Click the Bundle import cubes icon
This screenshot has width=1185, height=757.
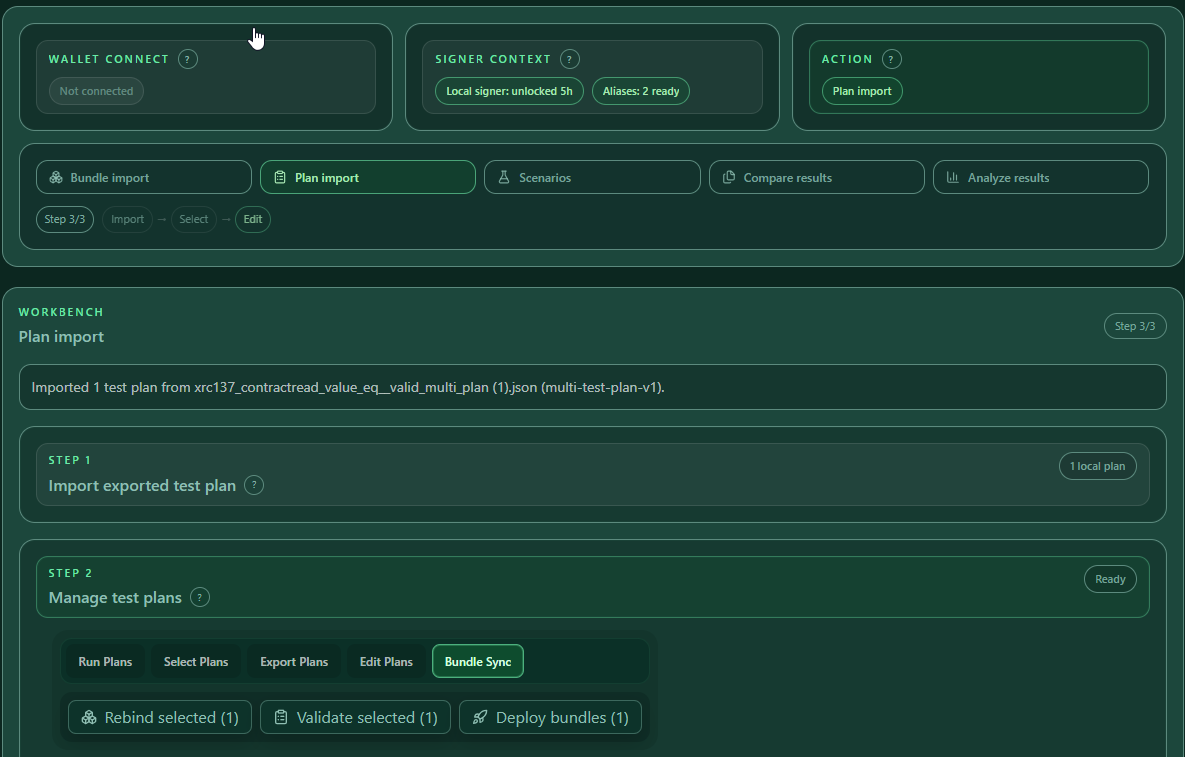click(56, 178)
